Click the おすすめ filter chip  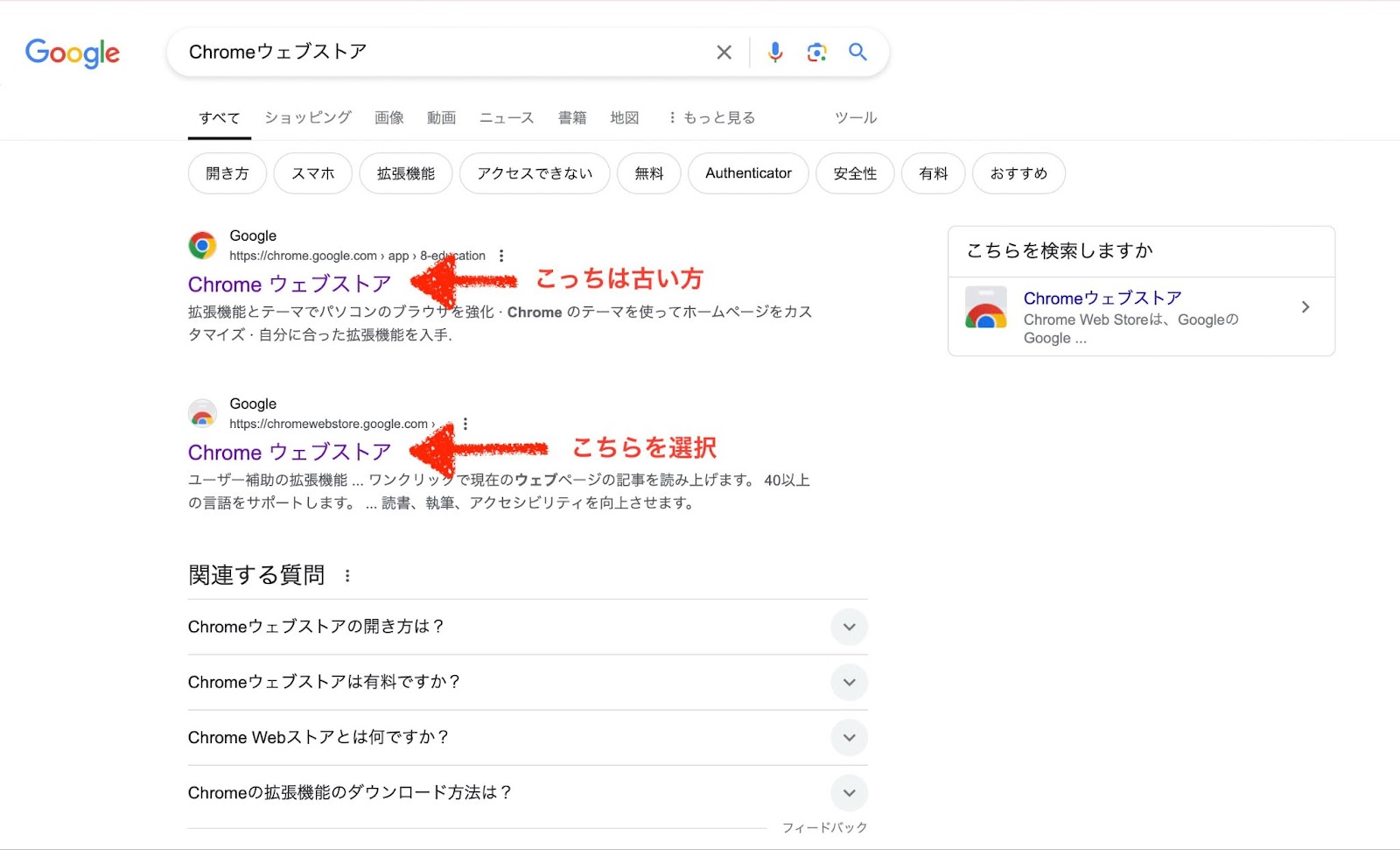coord(1019,173)
